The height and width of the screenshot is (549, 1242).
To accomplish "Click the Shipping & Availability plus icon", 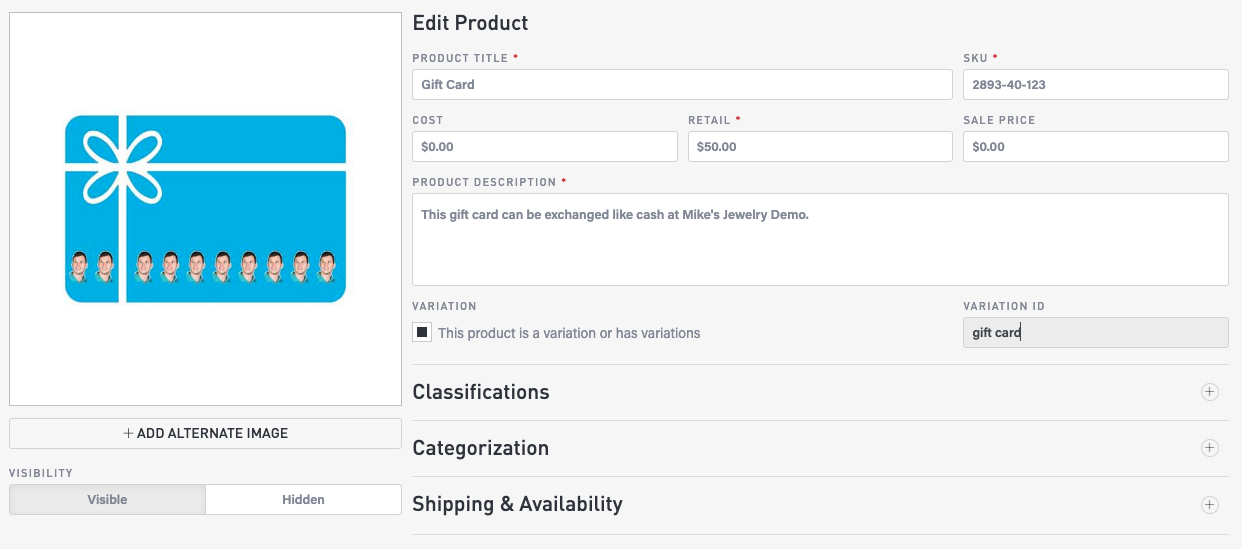I will pyautogui.click(x=1209, y=504).
